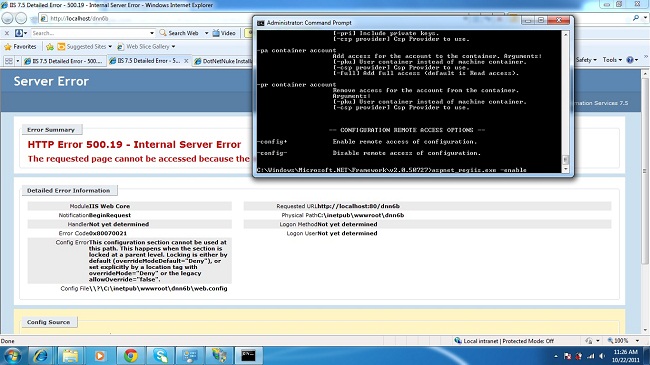This screenshot has width=650, height=365.
Task: Click the Add to Favorites Bar icon
Action: click(50, 46)
